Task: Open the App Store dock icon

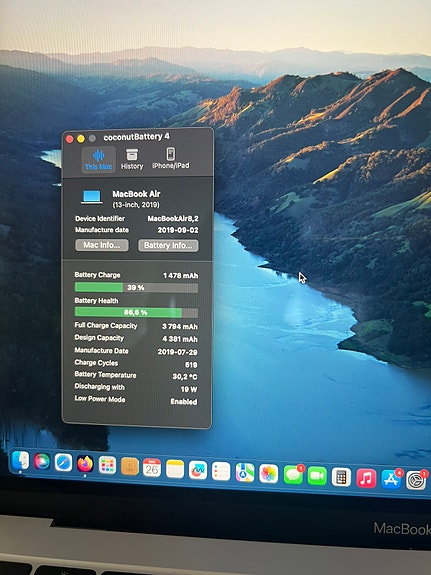Action: tap(391, 479)
